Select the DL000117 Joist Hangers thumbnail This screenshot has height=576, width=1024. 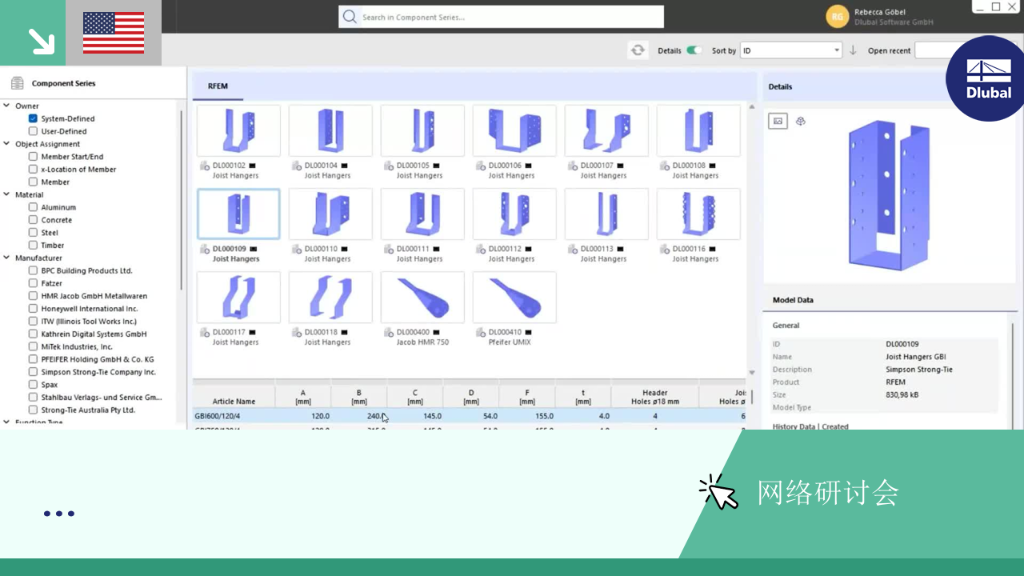click(x=238, y=297)
